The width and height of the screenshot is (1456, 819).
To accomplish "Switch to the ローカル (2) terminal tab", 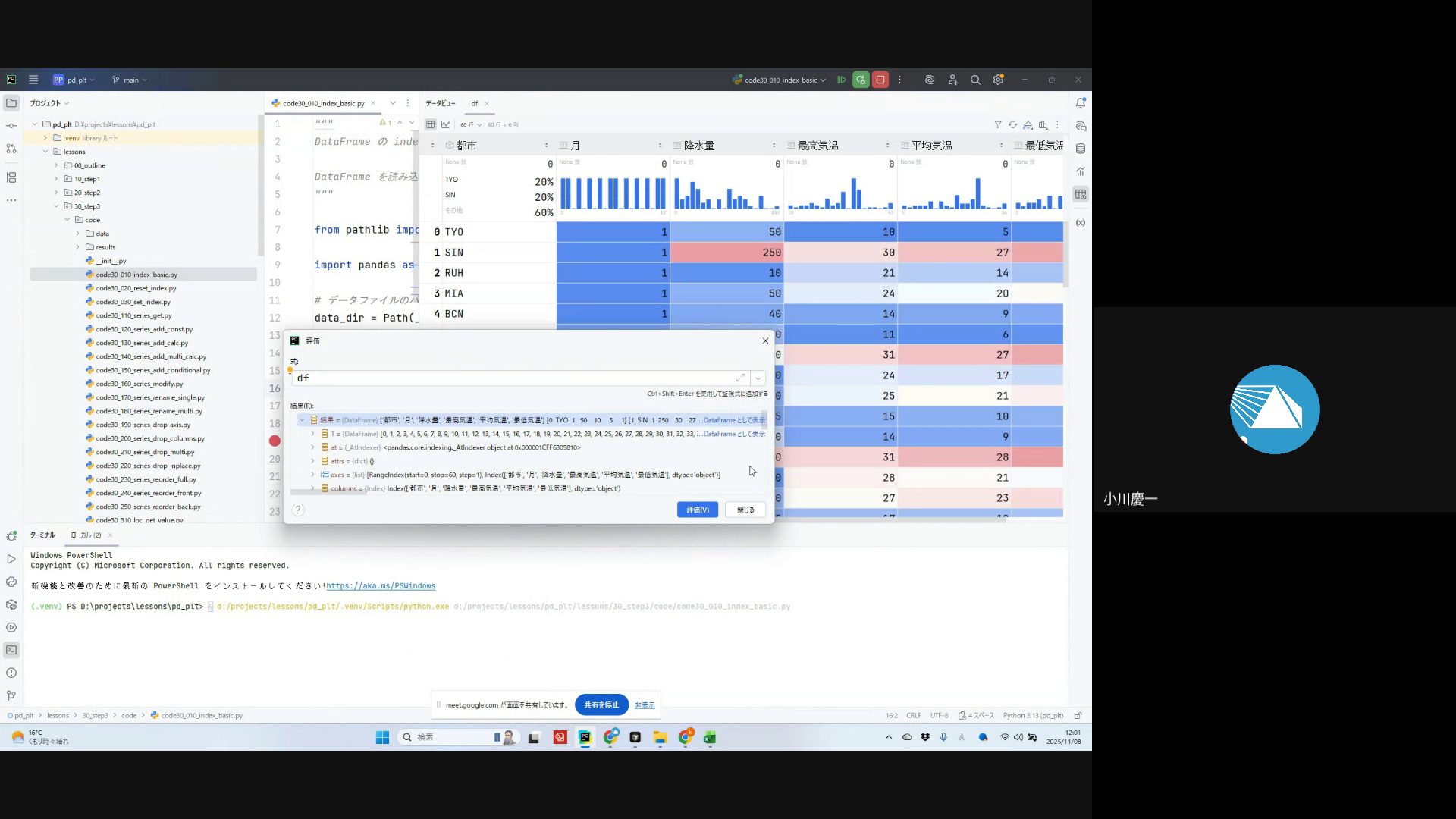I will (x=86, y=535).
